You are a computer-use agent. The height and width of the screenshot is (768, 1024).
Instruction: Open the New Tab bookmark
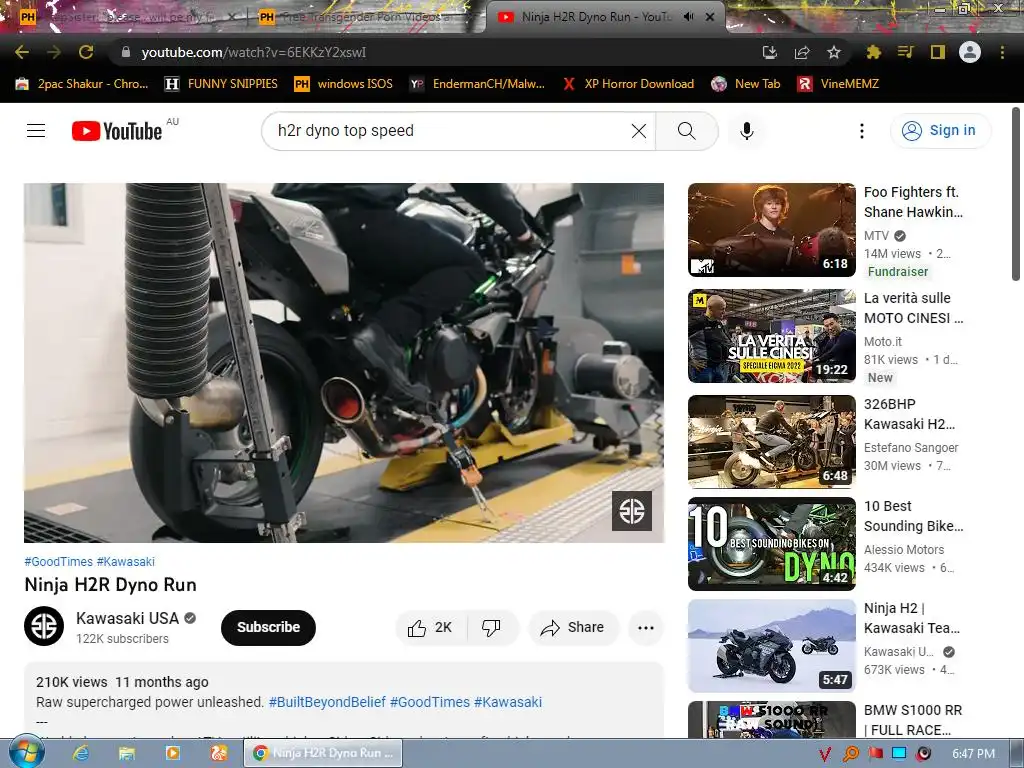tap(746, 84)
